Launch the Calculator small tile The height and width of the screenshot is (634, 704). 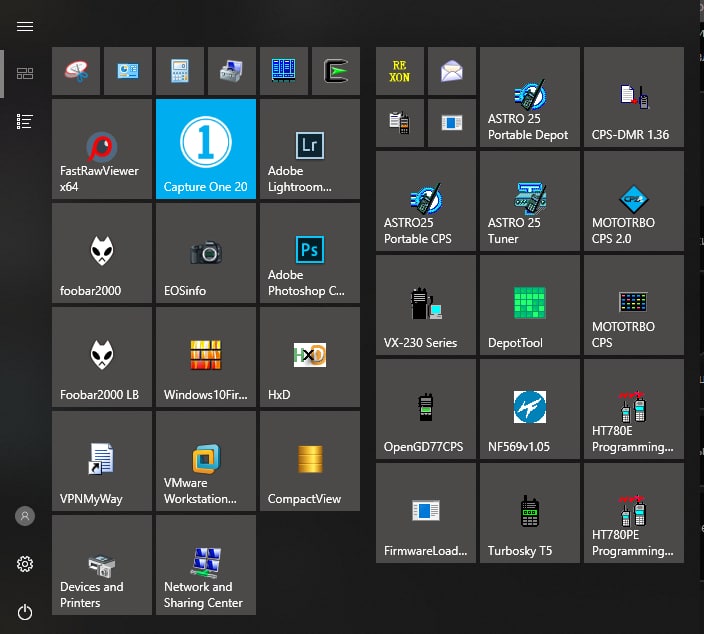tap(180, 71)
